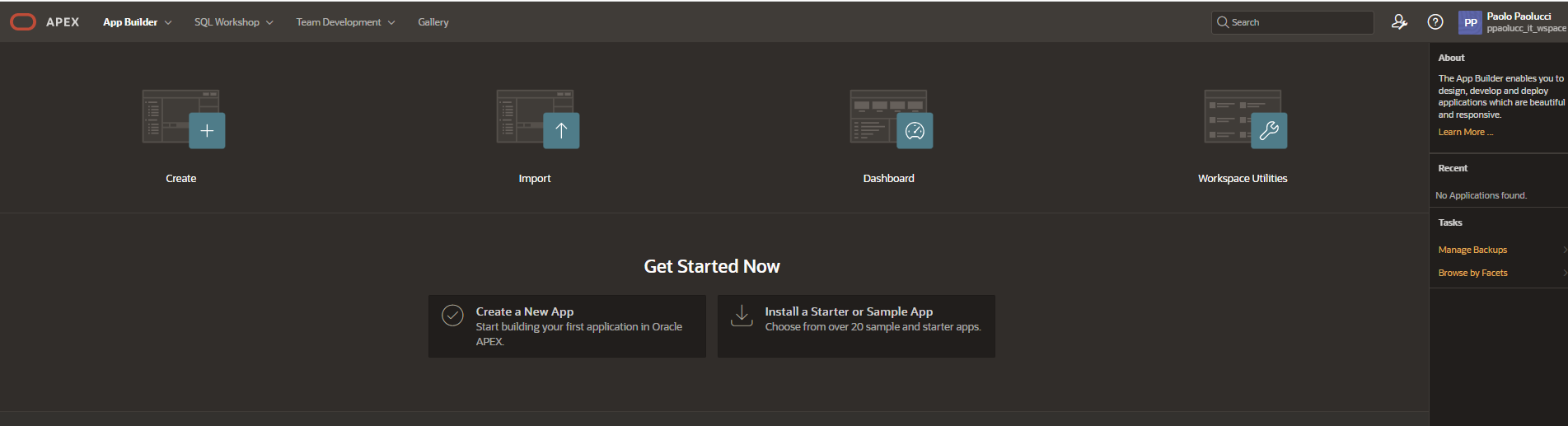Follow the Learn More link
1568x426 pixels.
[x=1465, y=132]
